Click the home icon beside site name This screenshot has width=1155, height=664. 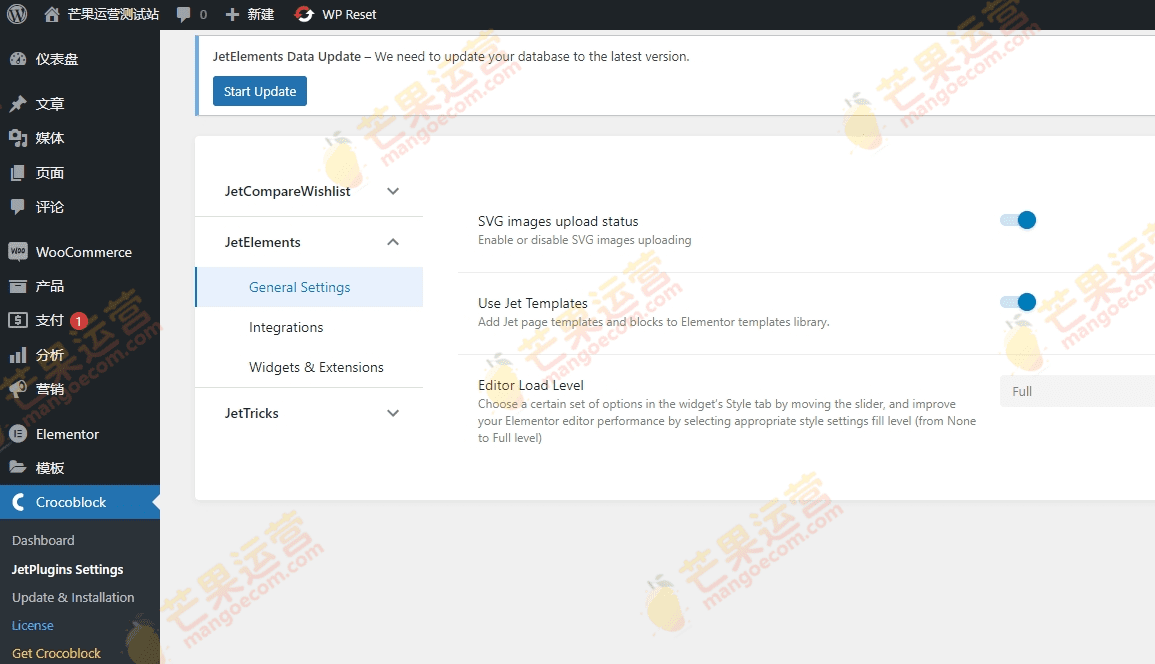52,14
